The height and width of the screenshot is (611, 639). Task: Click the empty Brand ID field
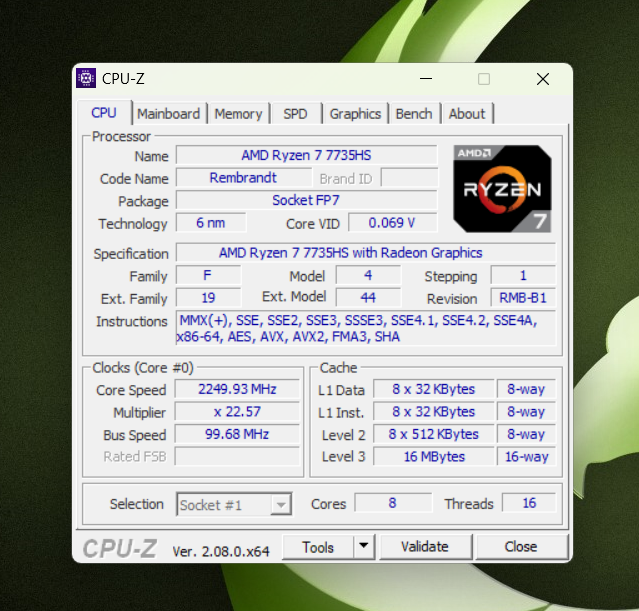[x=409, y=178]
